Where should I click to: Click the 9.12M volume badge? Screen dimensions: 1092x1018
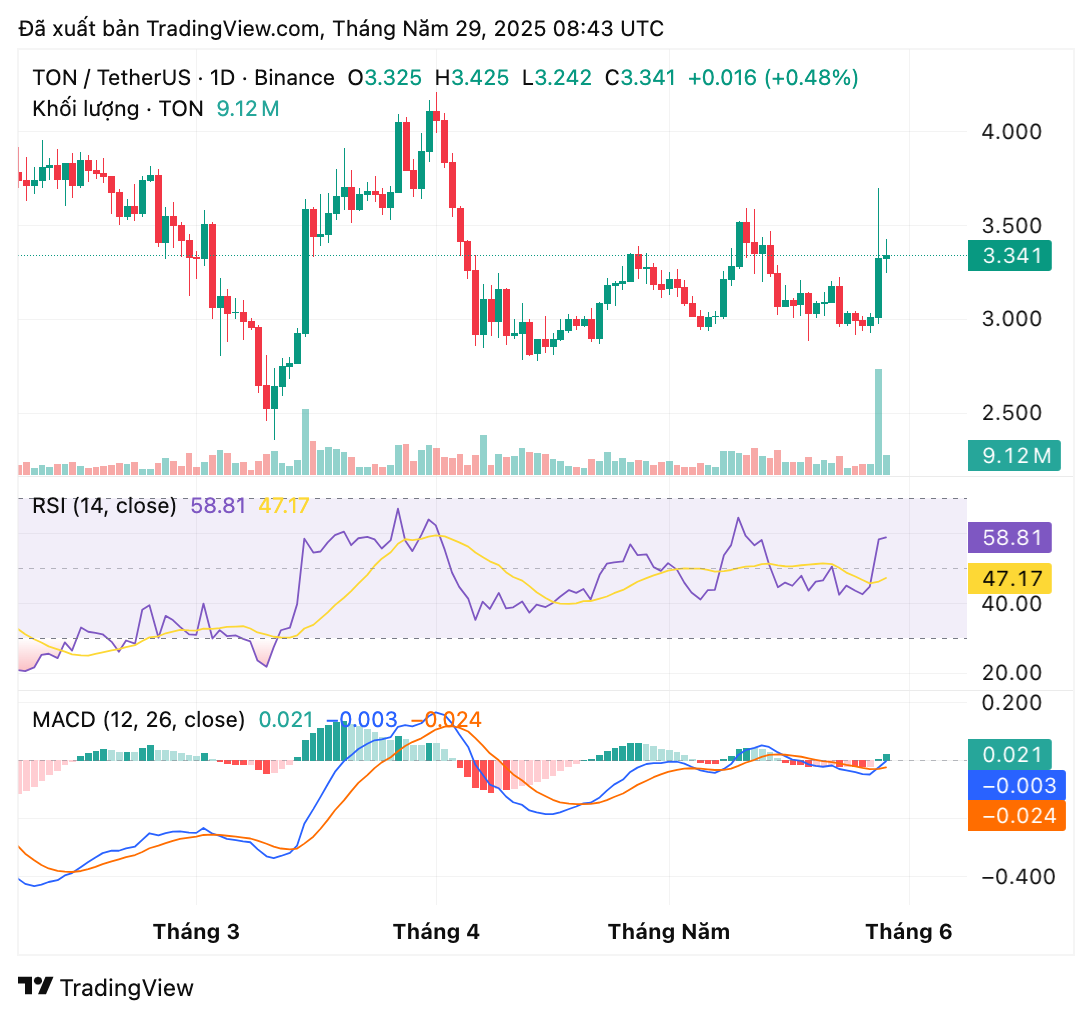point(1015,455)
